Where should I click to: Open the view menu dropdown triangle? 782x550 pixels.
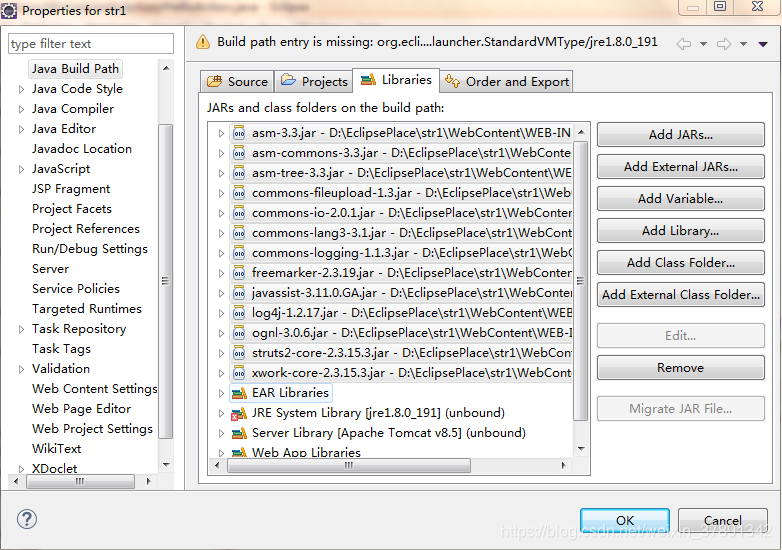click(x=763, y=44)
